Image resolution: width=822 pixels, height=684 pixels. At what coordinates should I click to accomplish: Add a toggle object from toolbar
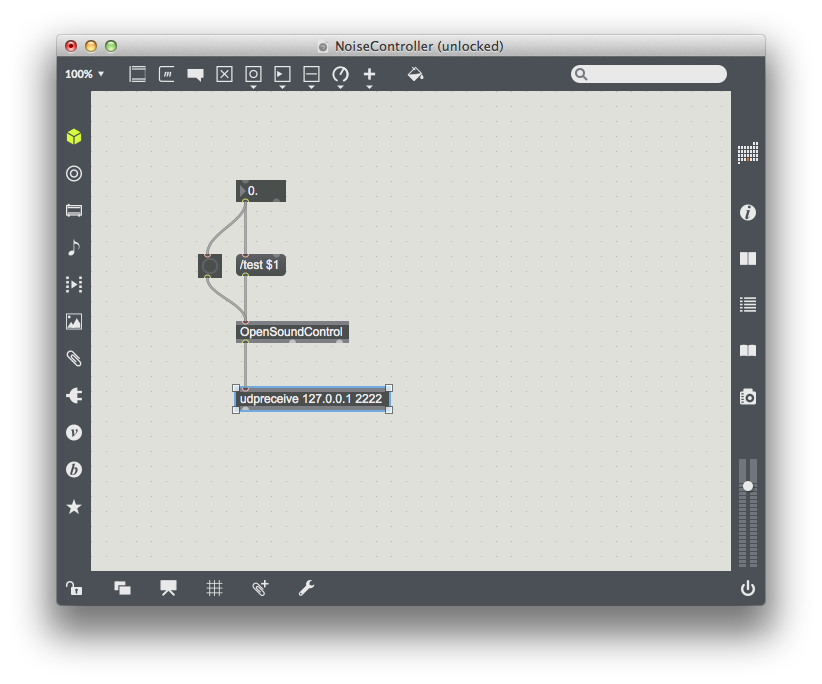click(224, 74)
